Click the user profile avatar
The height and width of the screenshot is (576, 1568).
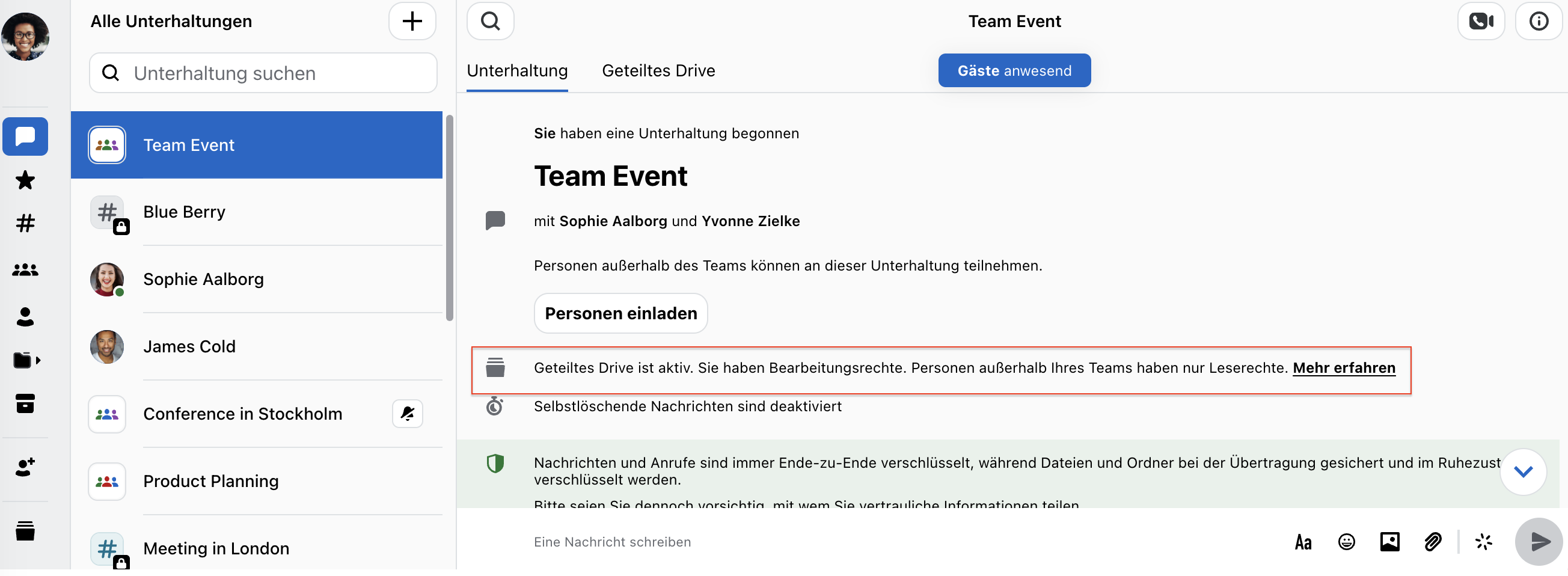[x=25, y=37]
